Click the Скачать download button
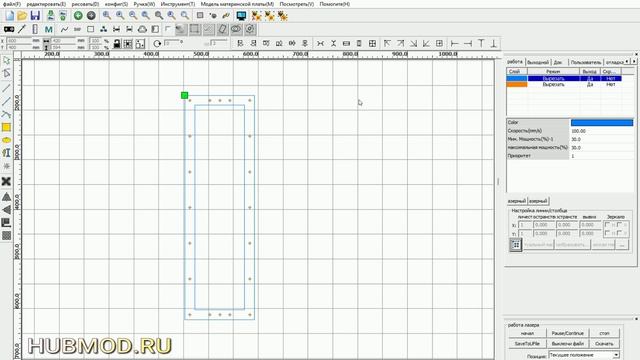640x360 pixels. pyautogui.click(x=604, y=344)
